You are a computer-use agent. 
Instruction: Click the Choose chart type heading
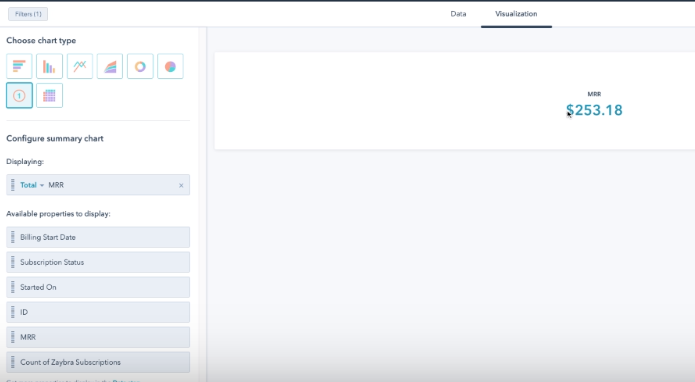pos(41,40)
